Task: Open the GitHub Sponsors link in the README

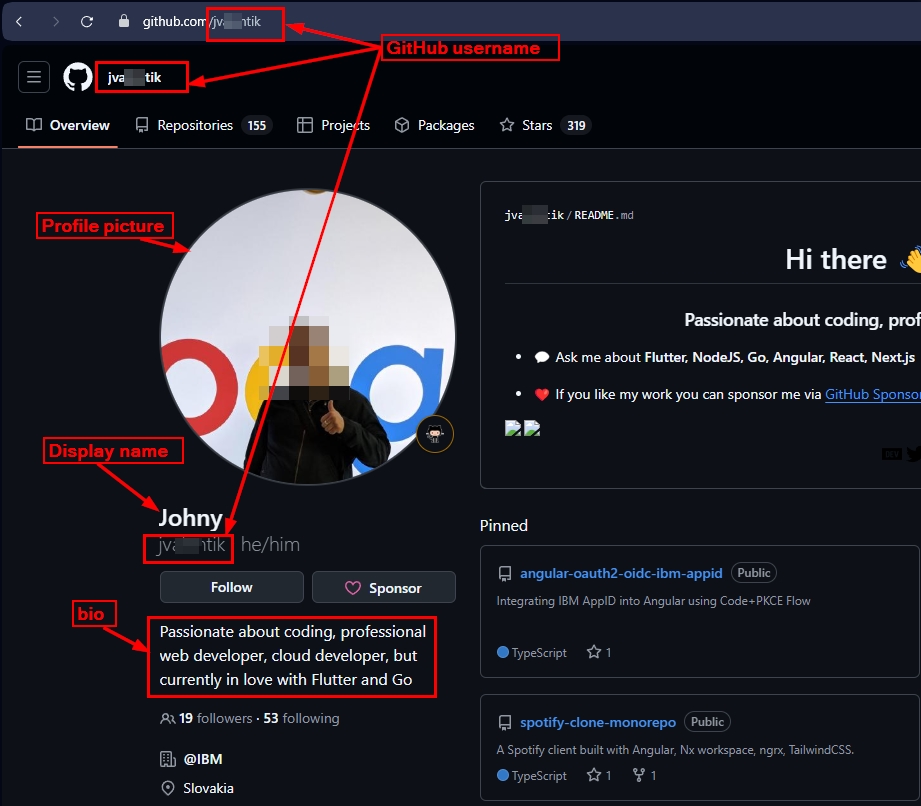Action: pos(871,394)
